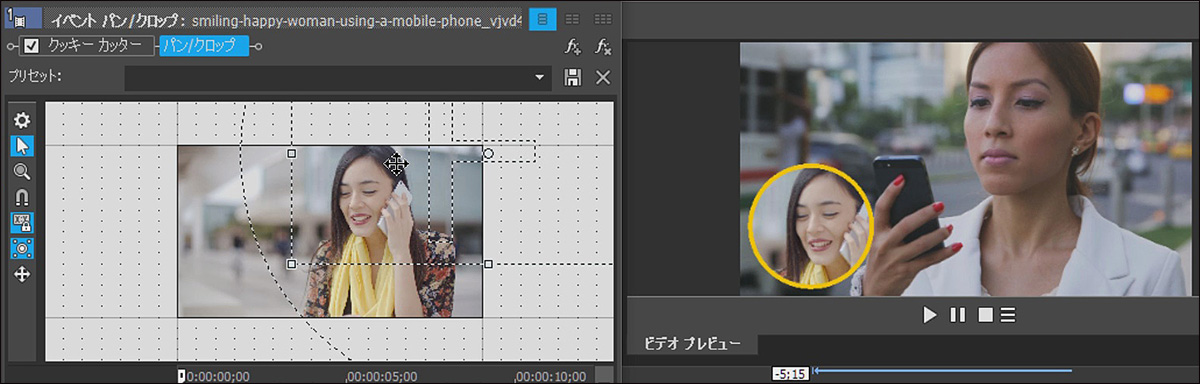Toggle the magnet snapping tool
Viewport: 1200px width, 384px height.
pos(22,197)
